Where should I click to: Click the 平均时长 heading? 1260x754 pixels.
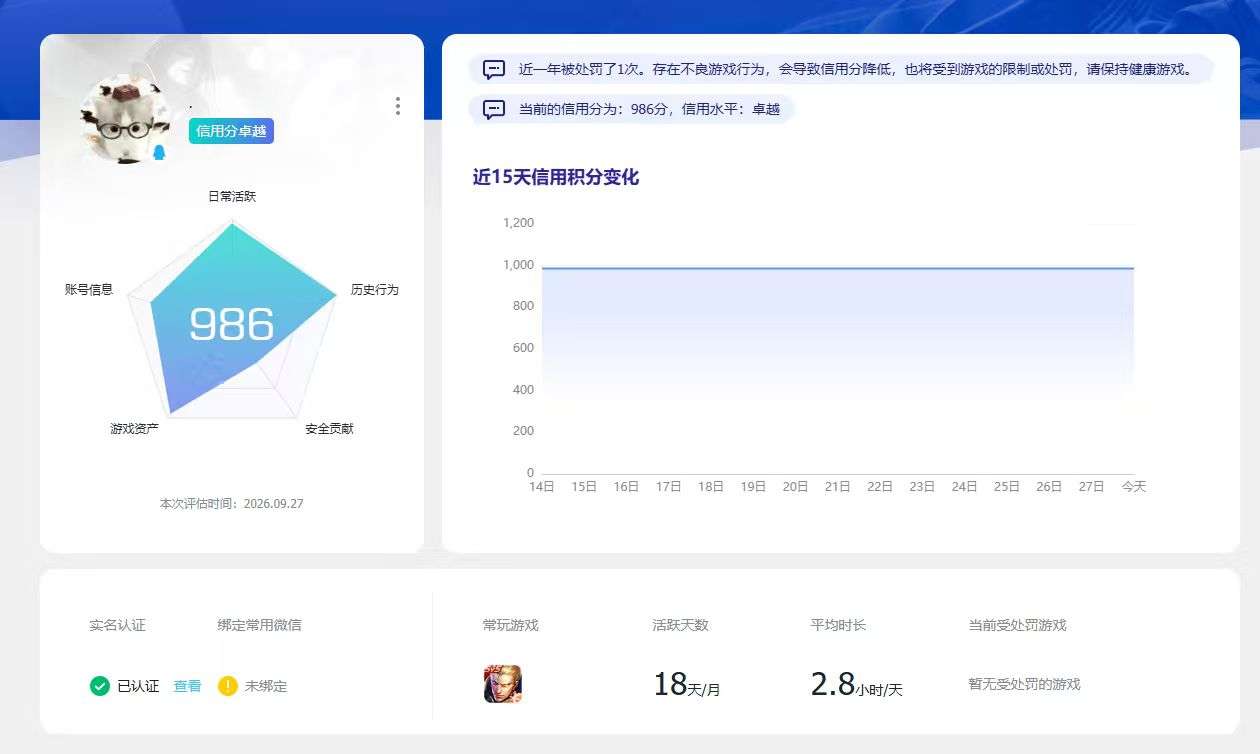click(838, 625)
